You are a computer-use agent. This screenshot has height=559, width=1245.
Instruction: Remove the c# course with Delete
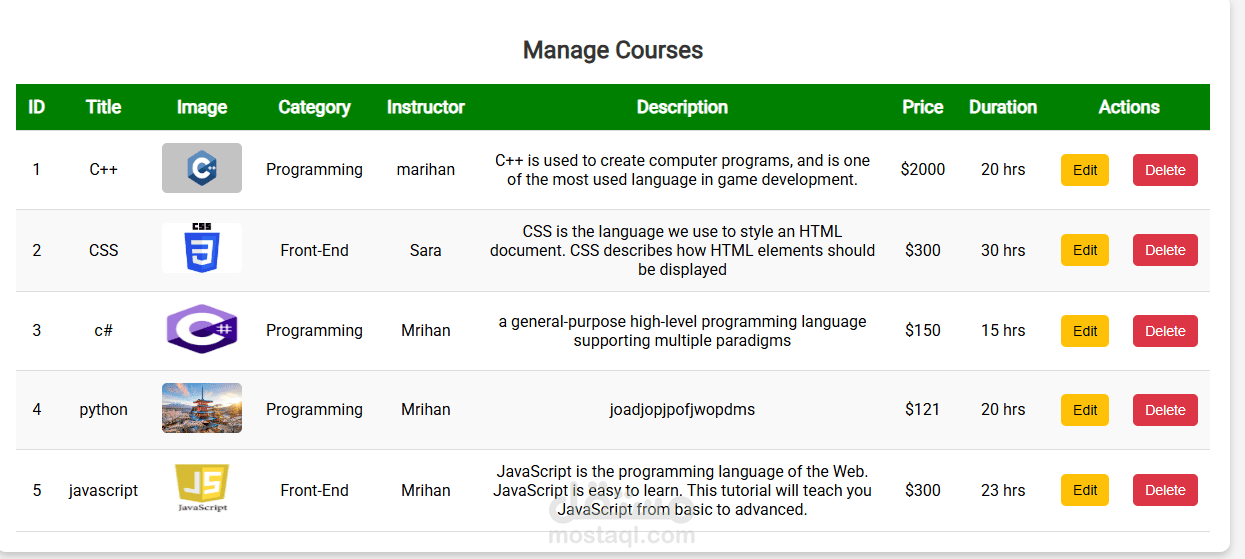(x=1165, y=331)
